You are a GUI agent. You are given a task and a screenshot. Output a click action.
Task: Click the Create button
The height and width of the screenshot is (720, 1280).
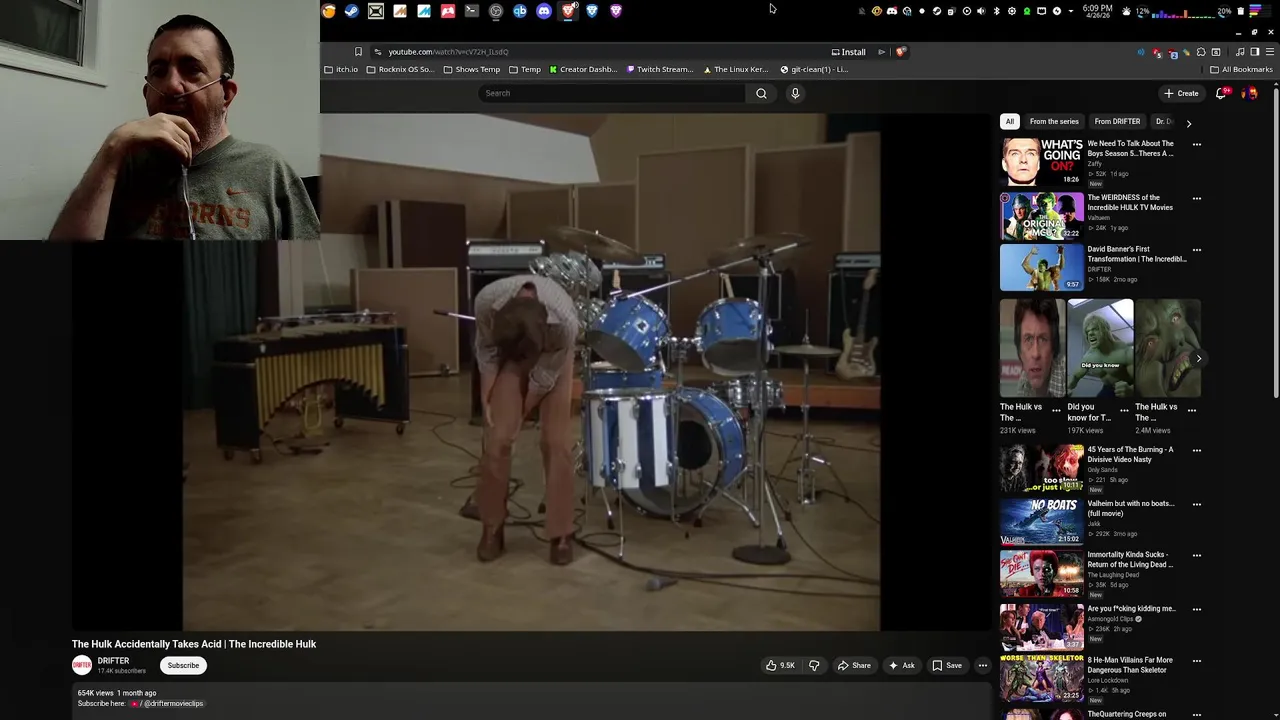click(x=1181, y=93)
